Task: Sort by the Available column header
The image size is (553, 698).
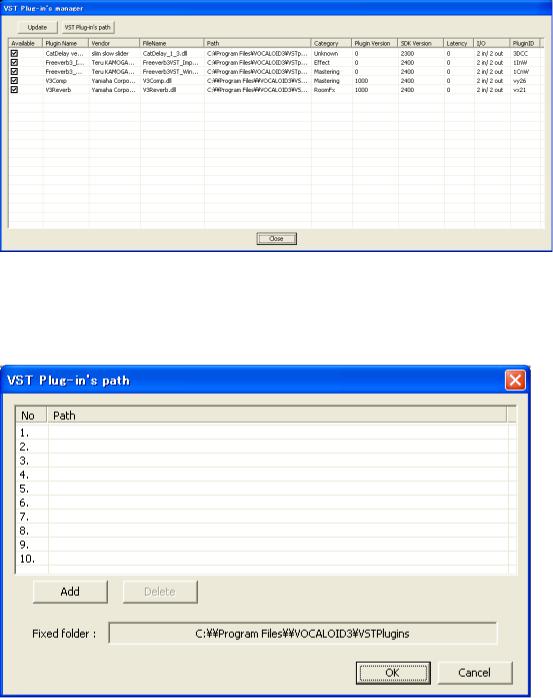Action: click(25, 43)
